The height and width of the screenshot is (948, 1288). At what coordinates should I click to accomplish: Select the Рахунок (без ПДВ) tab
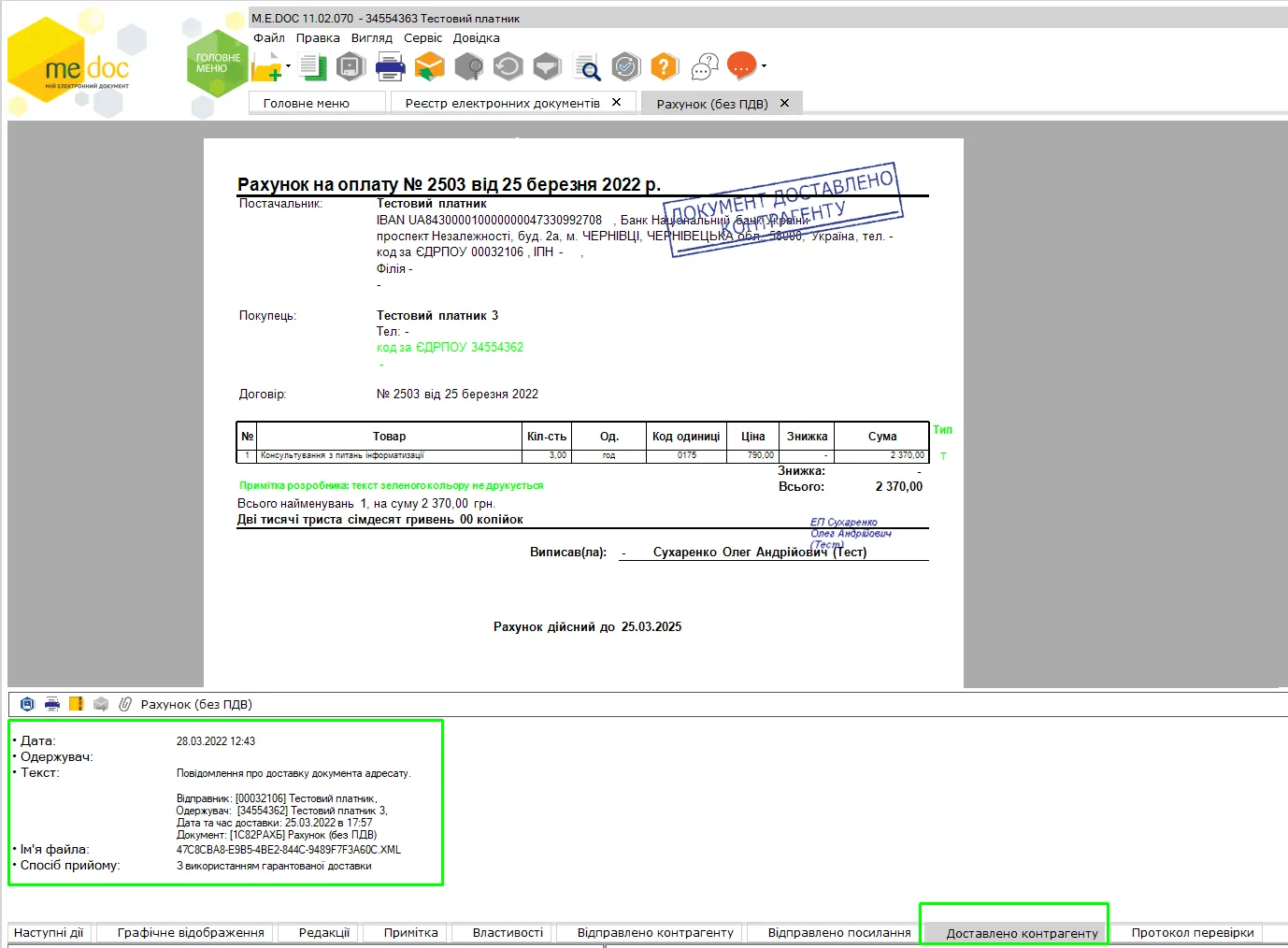point(712,104)
